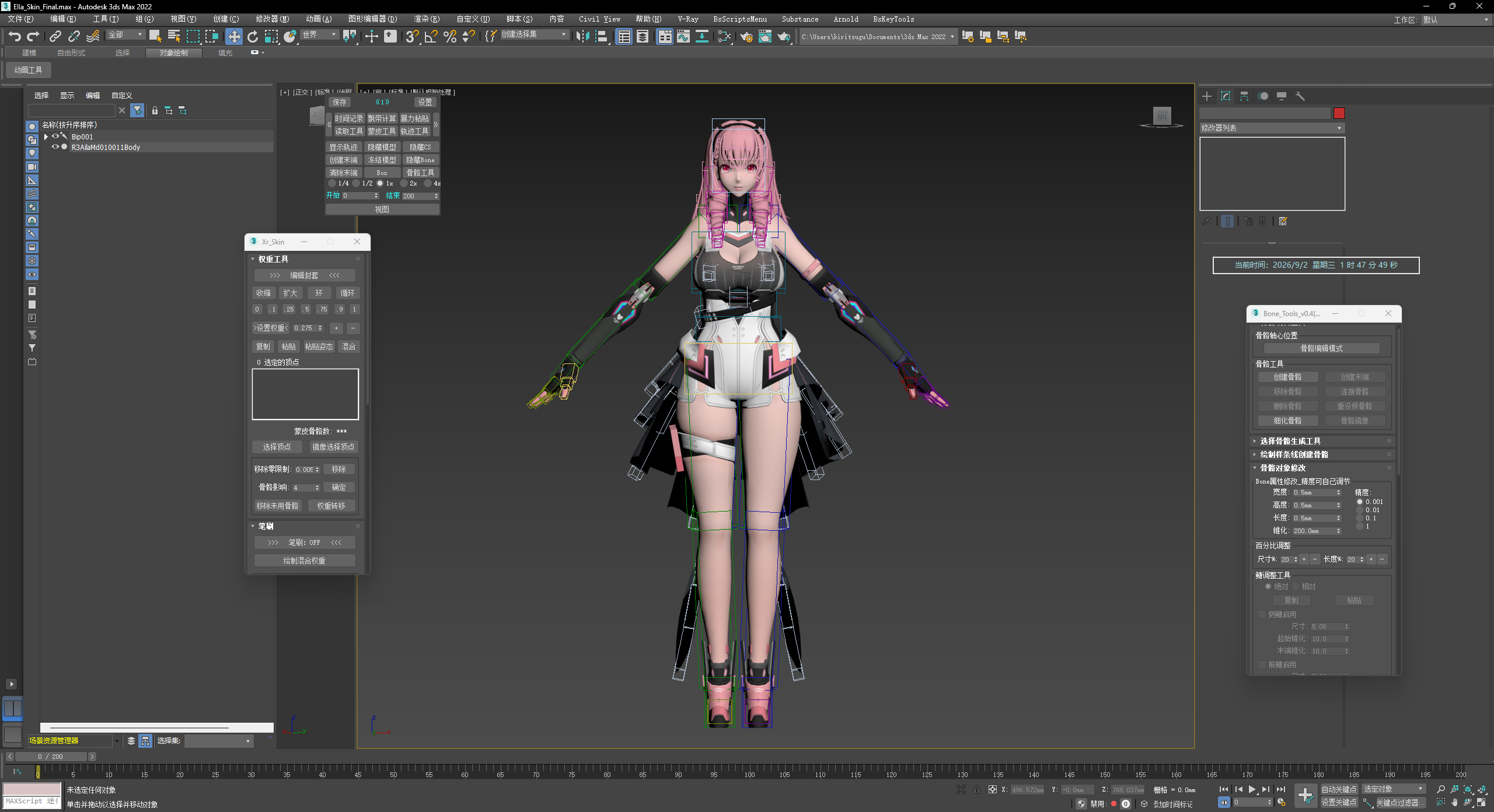The image size is (1494, 812).
Task: Click the Scene Explorer search field
Action: tap(72, 110)
